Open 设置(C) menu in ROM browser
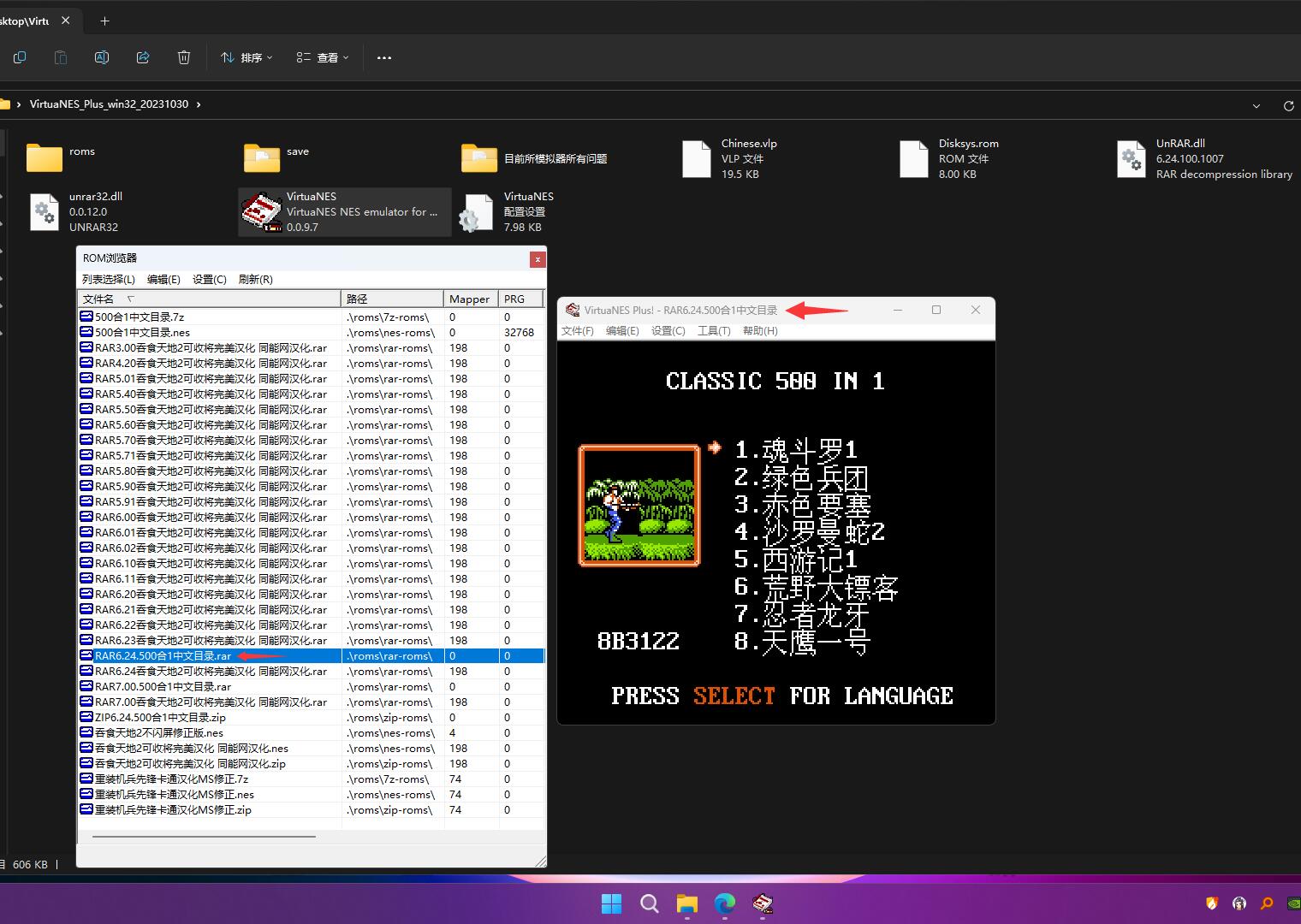 [209, 279]
